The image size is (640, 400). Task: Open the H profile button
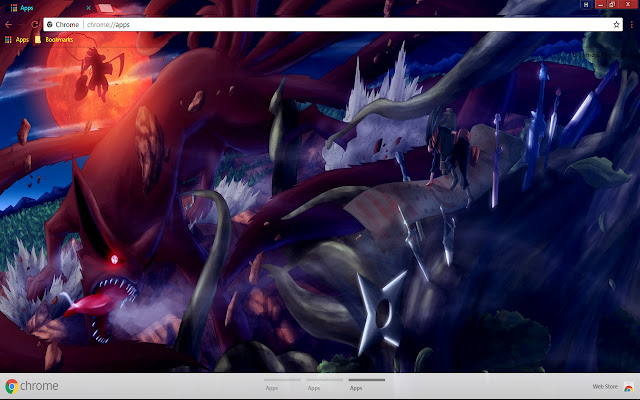point(586,4)
